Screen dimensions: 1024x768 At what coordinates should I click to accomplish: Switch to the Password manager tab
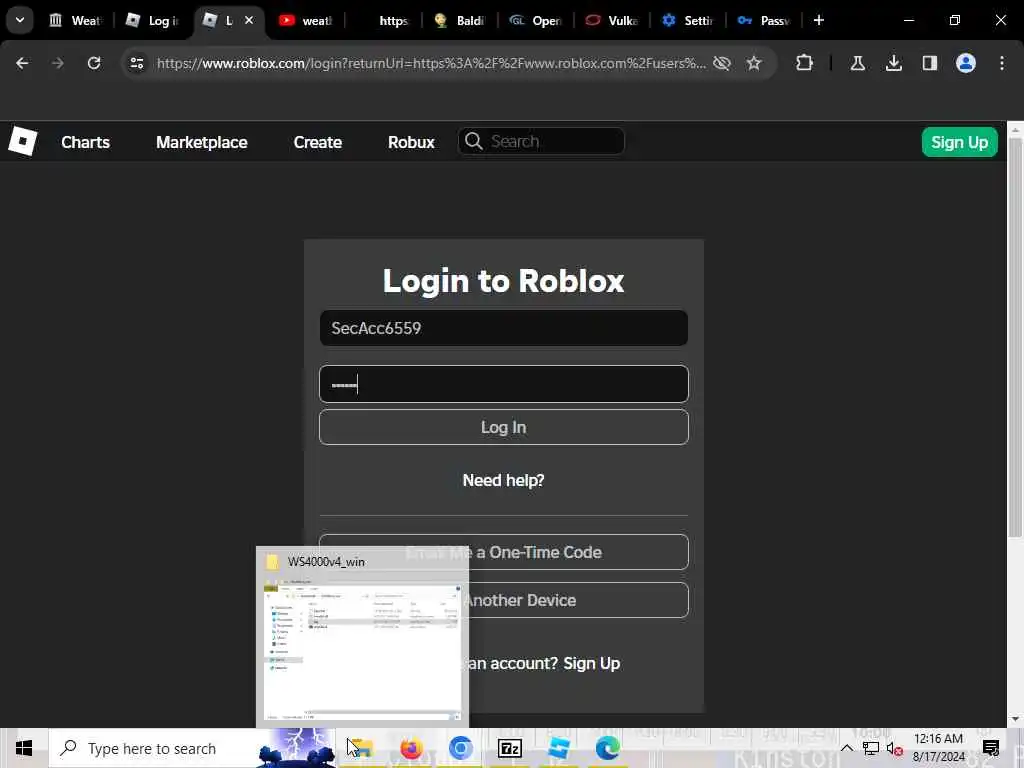coord(764,21)
